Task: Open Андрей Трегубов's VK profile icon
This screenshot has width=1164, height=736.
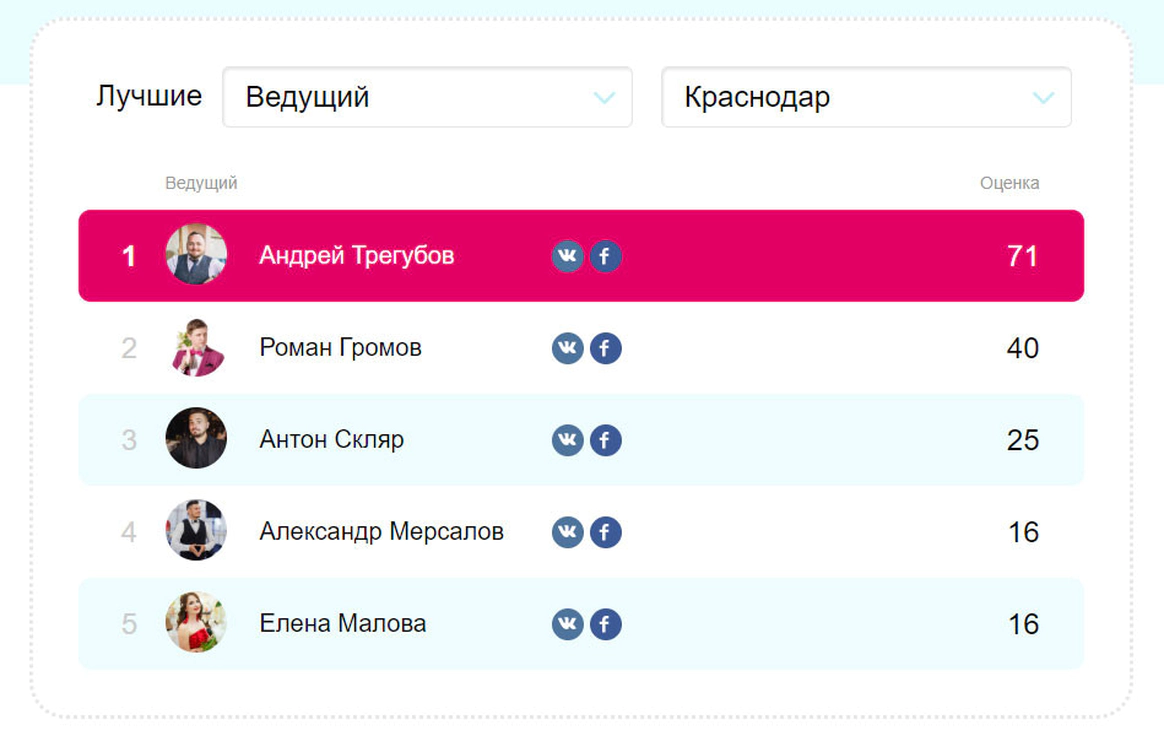Action: [x=567, y=256]
